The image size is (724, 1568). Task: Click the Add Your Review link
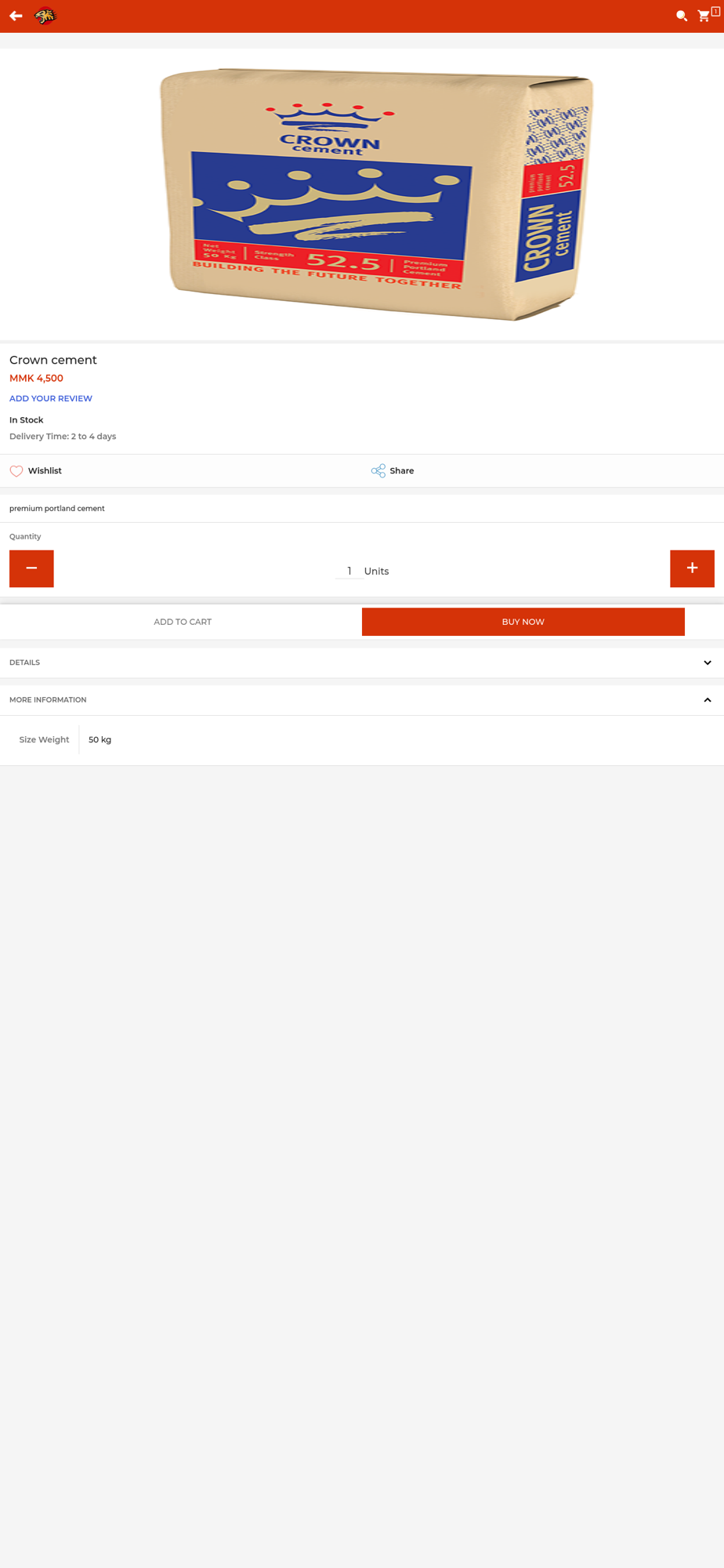click(x=51, y=398)
